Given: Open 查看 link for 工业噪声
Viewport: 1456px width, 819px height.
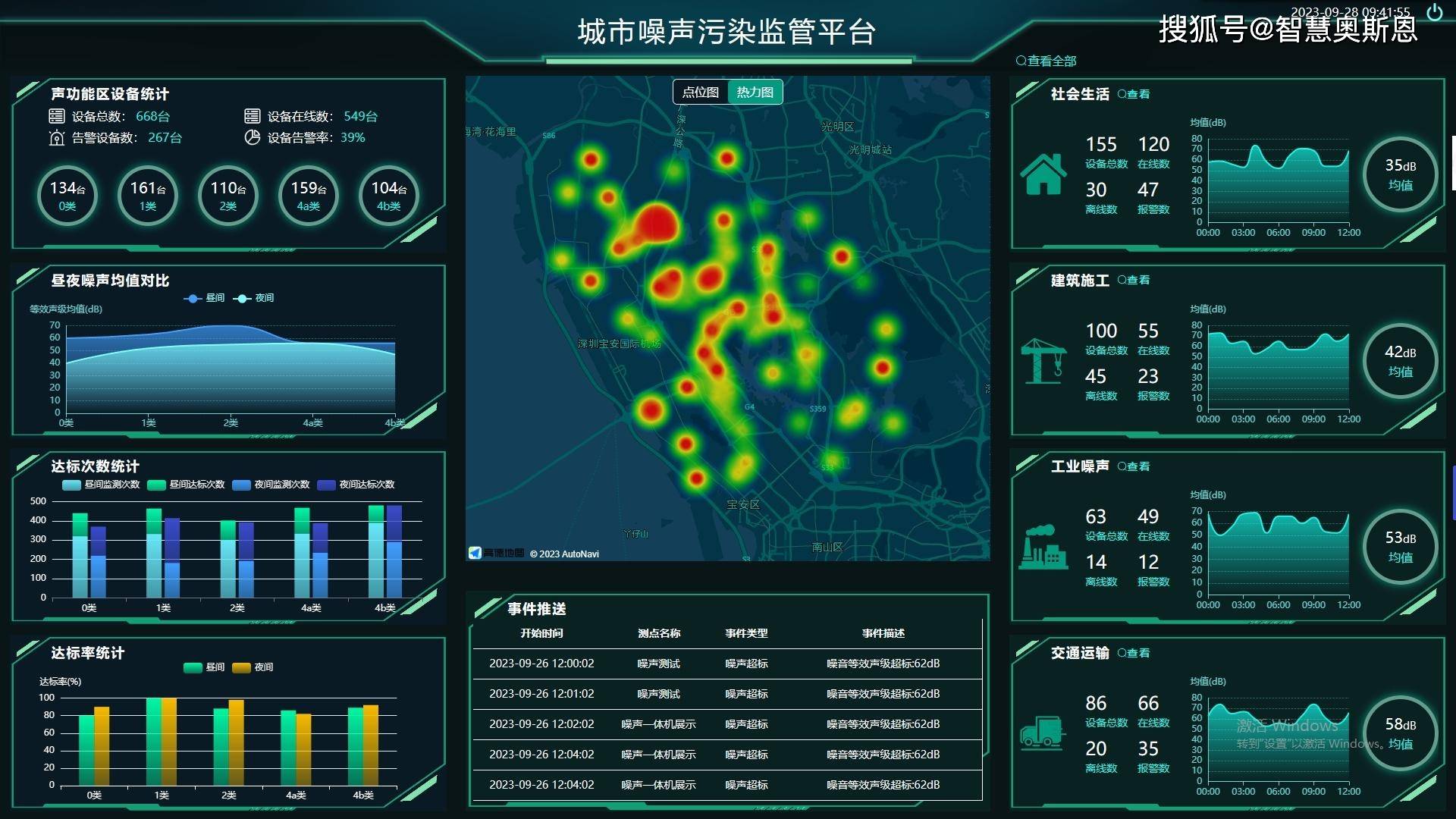Looking at the screenshot, I should click(1134, 466).
